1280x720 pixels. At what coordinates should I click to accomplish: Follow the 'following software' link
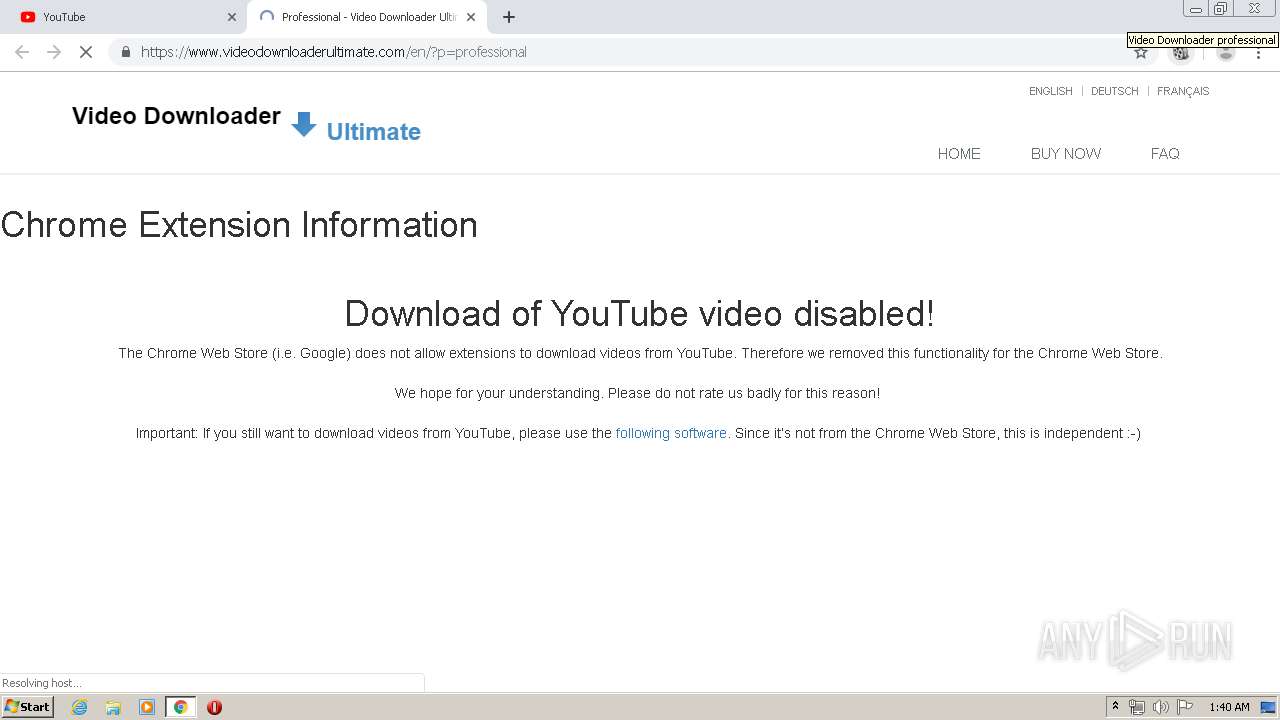(671, 433)
